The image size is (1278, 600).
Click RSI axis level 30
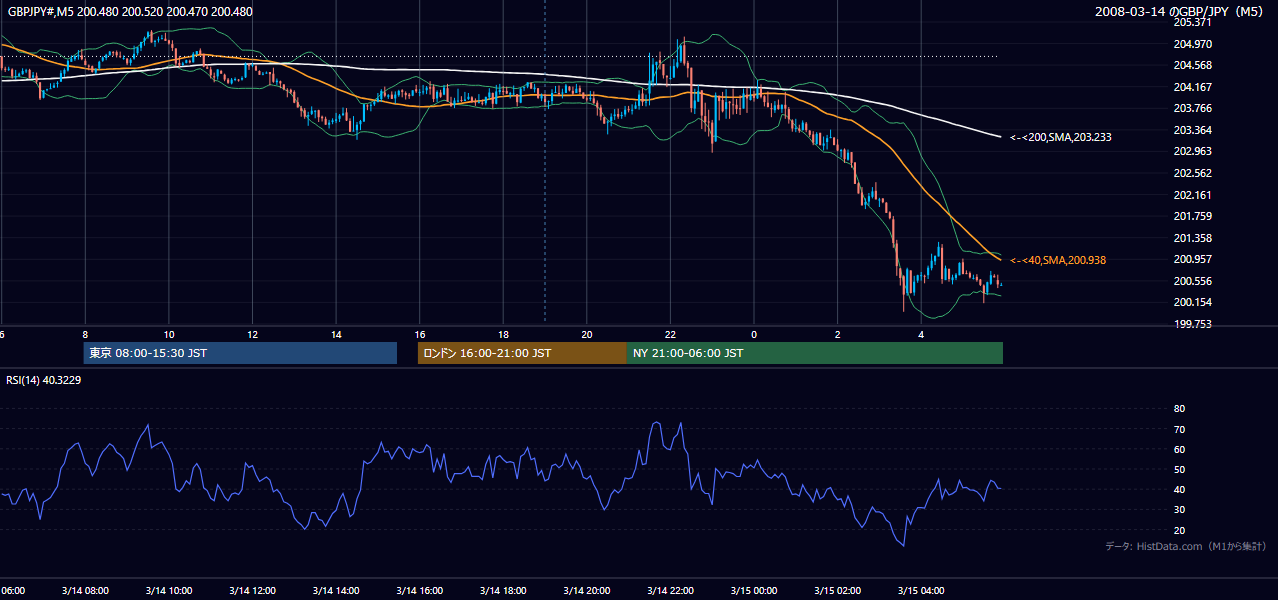click(x=1179, y=510)
